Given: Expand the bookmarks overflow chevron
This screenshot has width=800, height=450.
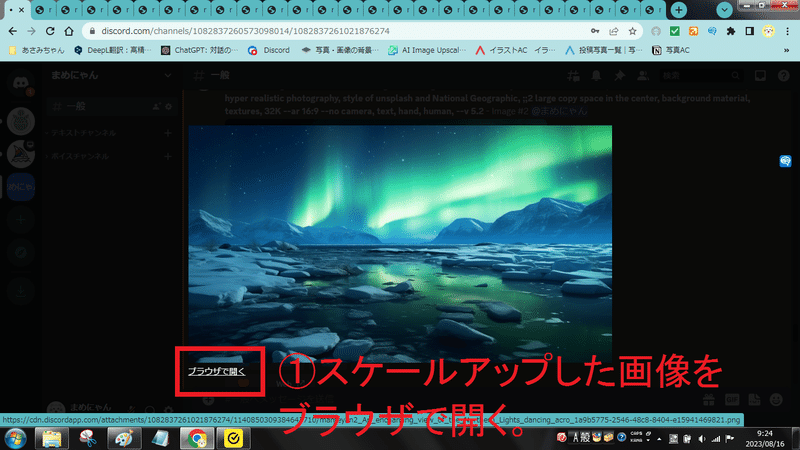Looking at the screenshot, I should [786, 50].
